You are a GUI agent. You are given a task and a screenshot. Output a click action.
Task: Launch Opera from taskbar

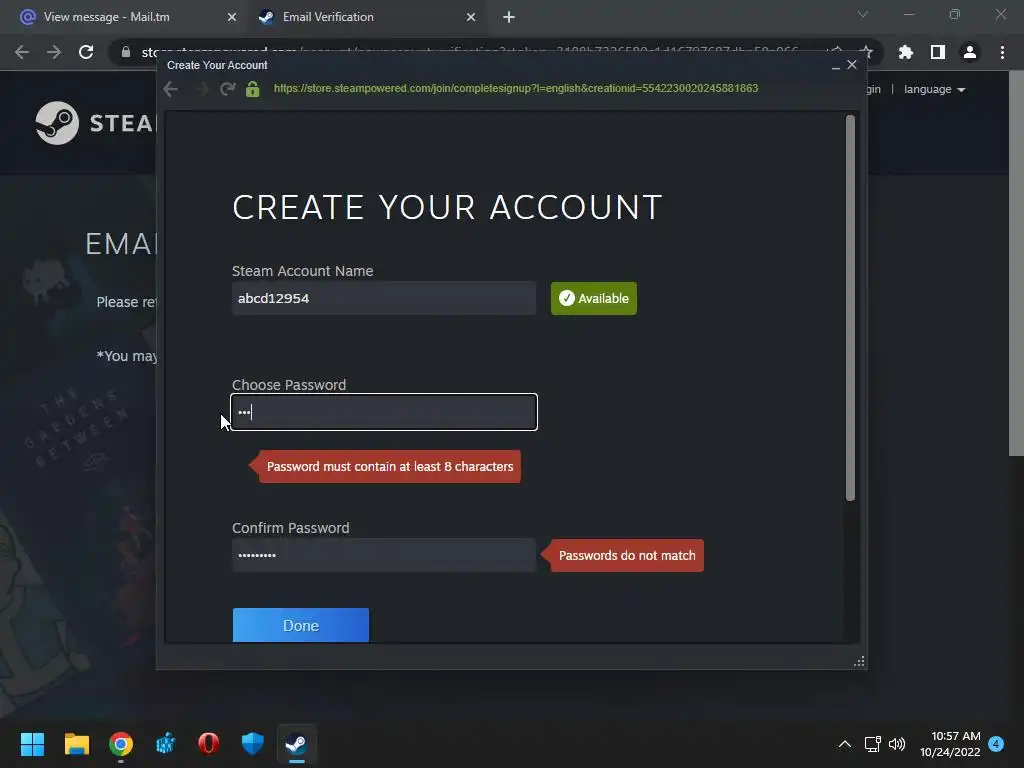(x=209, y=744)
